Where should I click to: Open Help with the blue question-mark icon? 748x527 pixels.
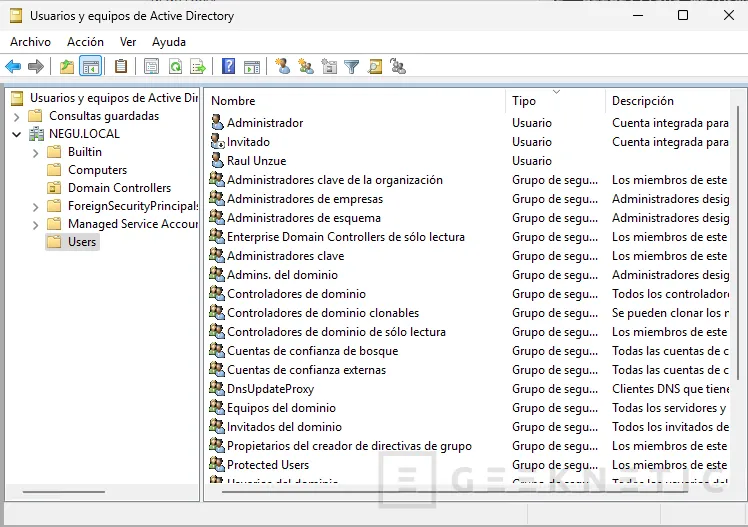229,66
